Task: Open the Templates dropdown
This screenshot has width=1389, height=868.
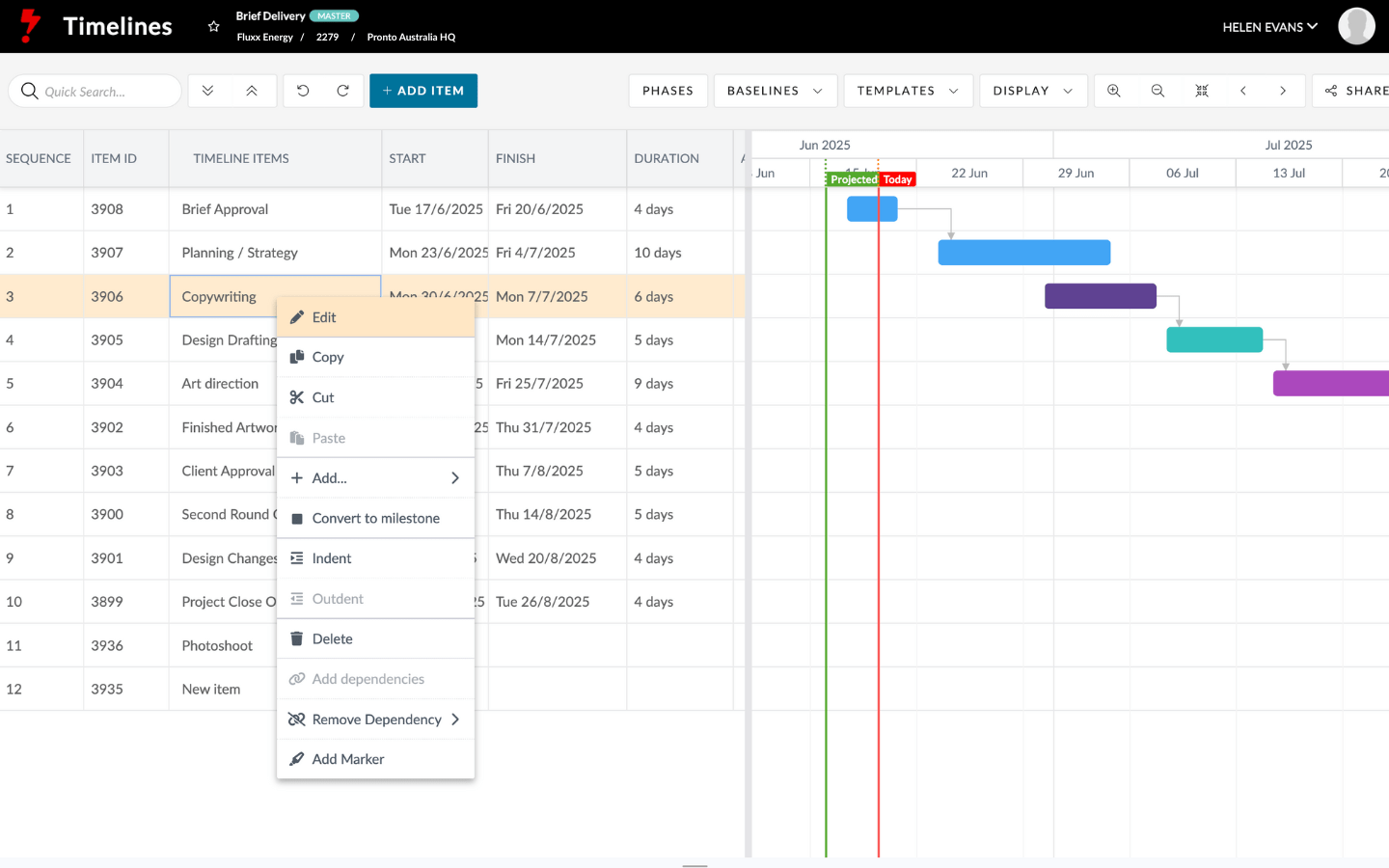Action: pos(908,91)
